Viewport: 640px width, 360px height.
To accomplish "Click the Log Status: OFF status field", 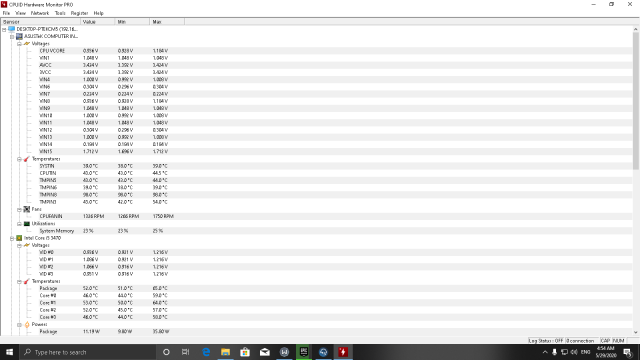I will click(546, 340).
